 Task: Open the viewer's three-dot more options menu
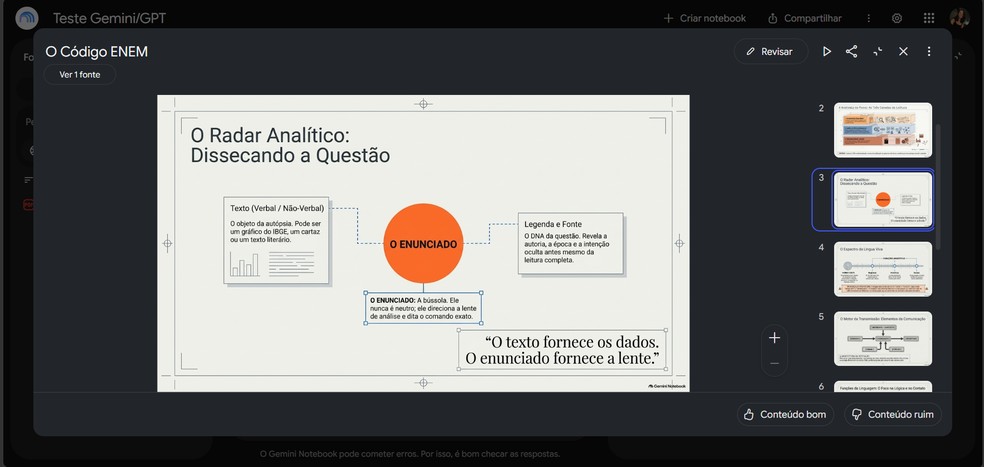point(929,51)
